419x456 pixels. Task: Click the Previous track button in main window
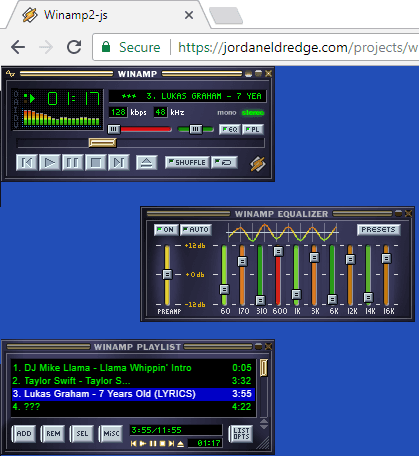click(x=27, y=163)
